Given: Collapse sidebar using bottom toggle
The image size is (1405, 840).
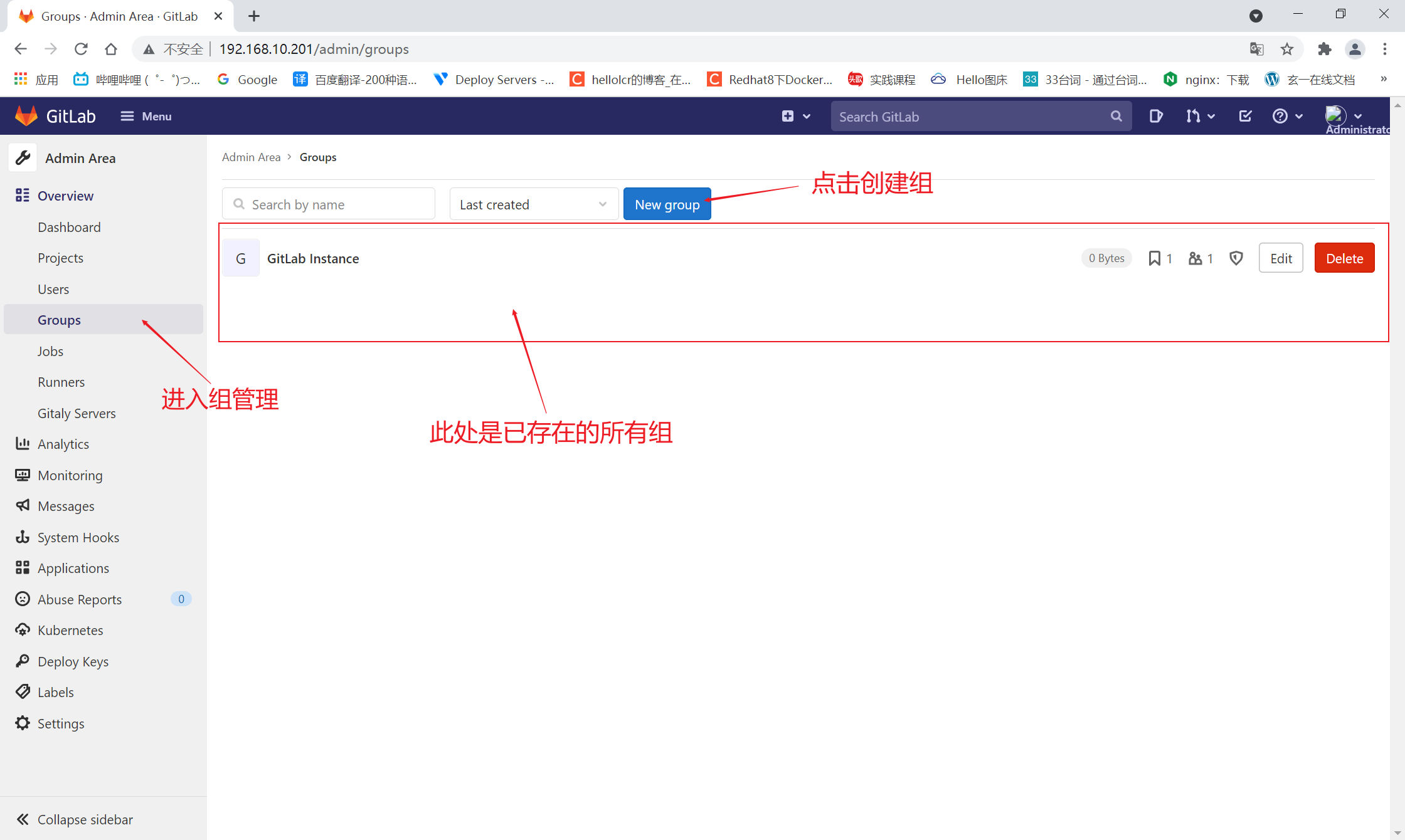Looking at the screenshot, I should click(74, 819).
